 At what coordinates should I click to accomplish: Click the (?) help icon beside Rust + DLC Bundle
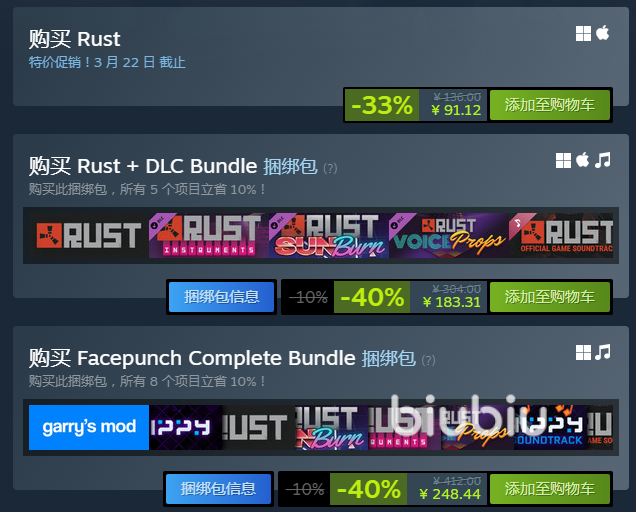pyautogui.click(x=330, y=168)
